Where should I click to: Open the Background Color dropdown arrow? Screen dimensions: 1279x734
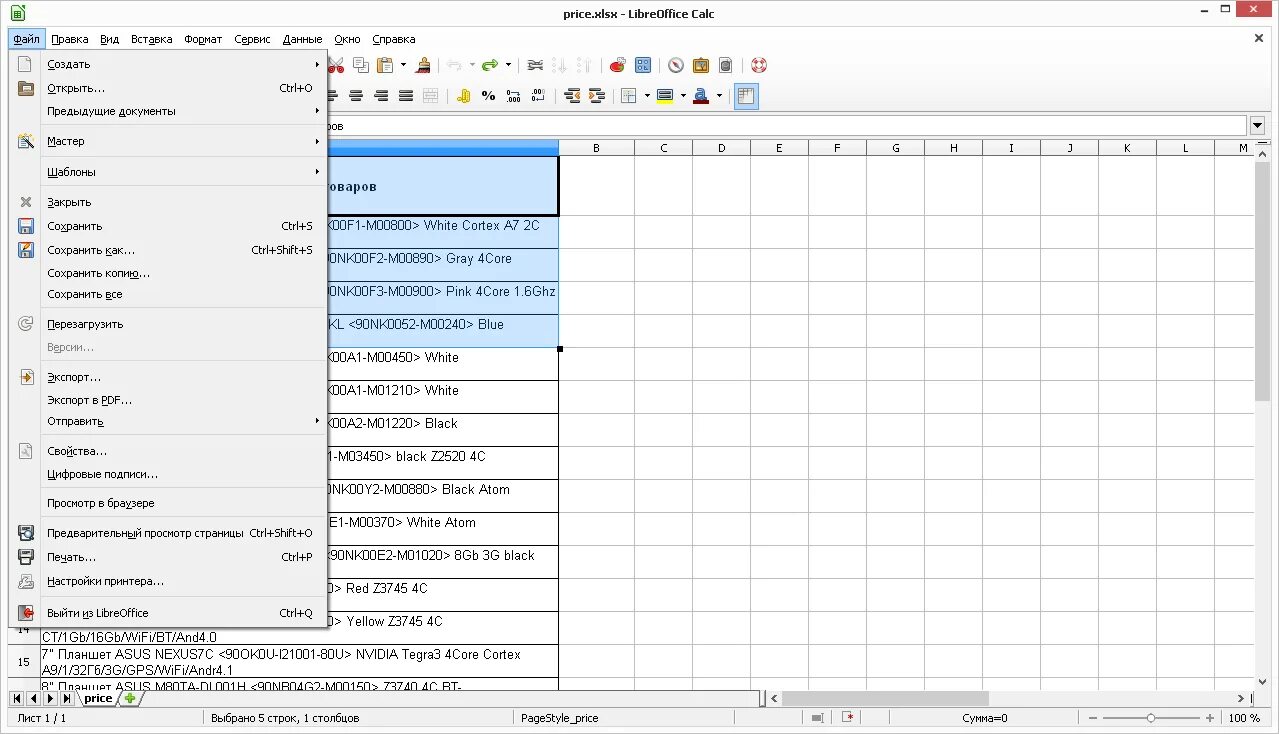[x=683, y=96]
